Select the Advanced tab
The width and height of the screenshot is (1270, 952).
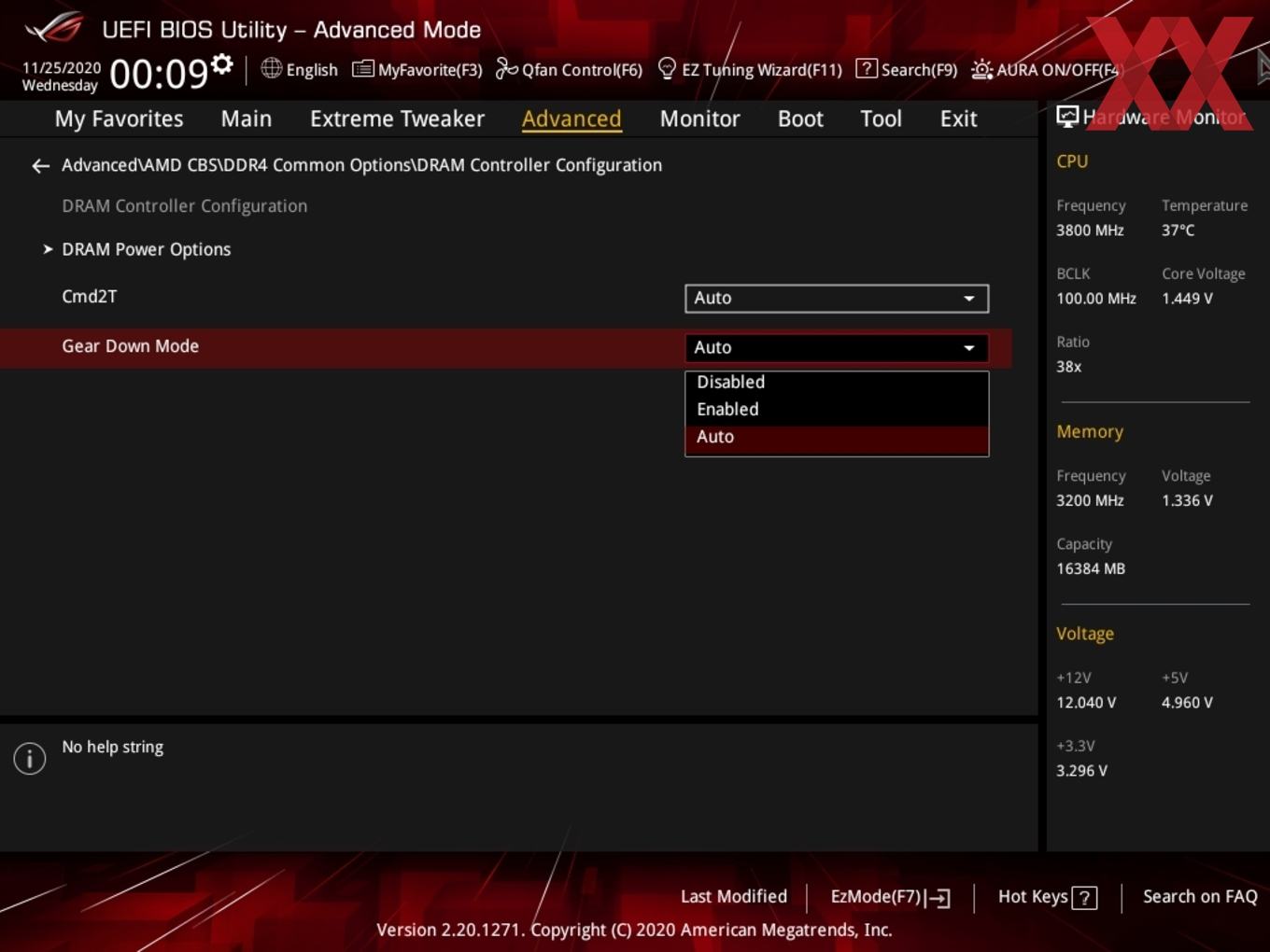click(x=571, y=119)
